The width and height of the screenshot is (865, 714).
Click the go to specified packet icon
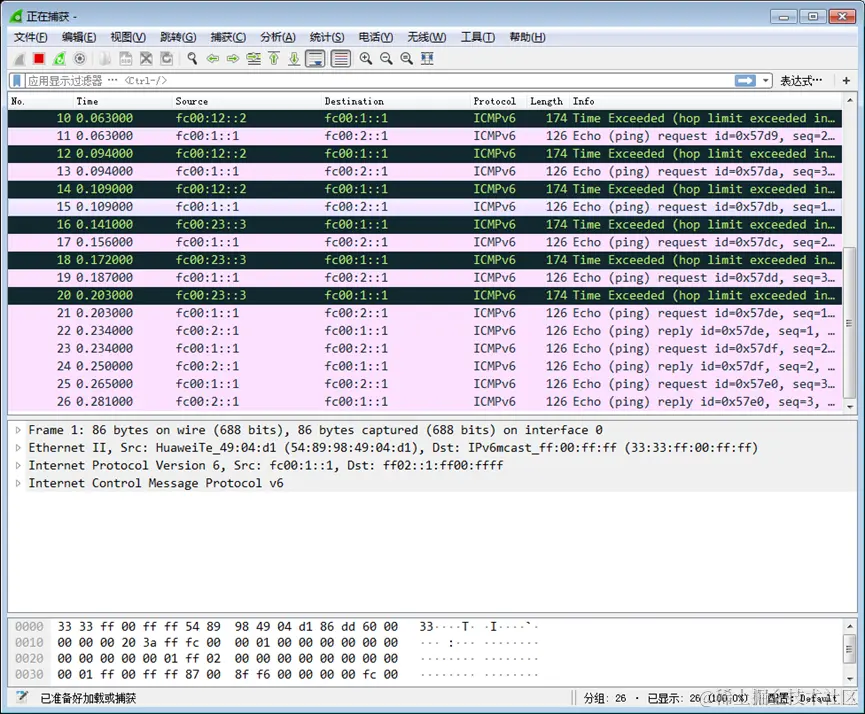click(x=254, y=58)
